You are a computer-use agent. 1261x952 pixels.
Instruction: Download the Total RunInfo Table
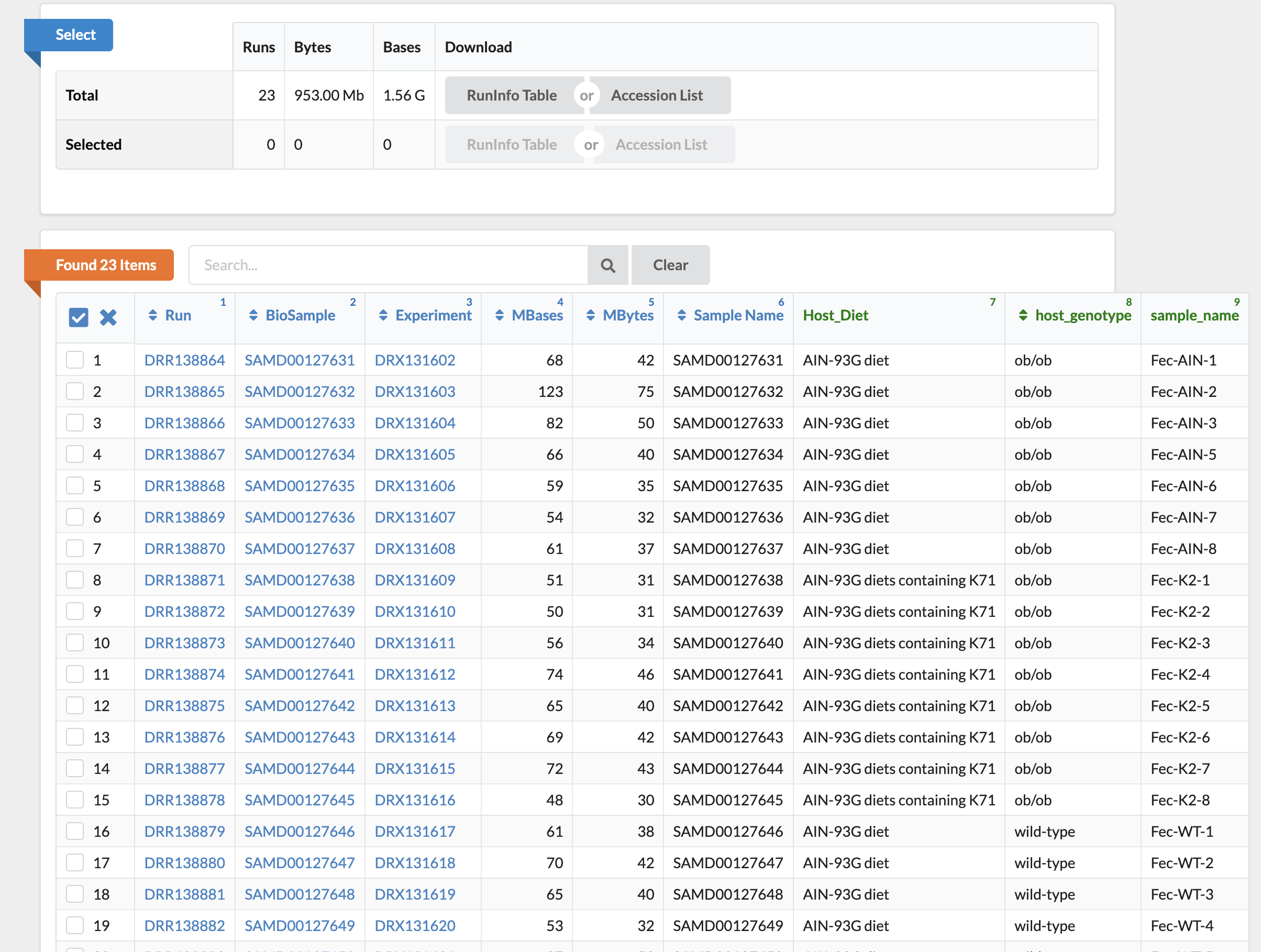pos(511,95)
